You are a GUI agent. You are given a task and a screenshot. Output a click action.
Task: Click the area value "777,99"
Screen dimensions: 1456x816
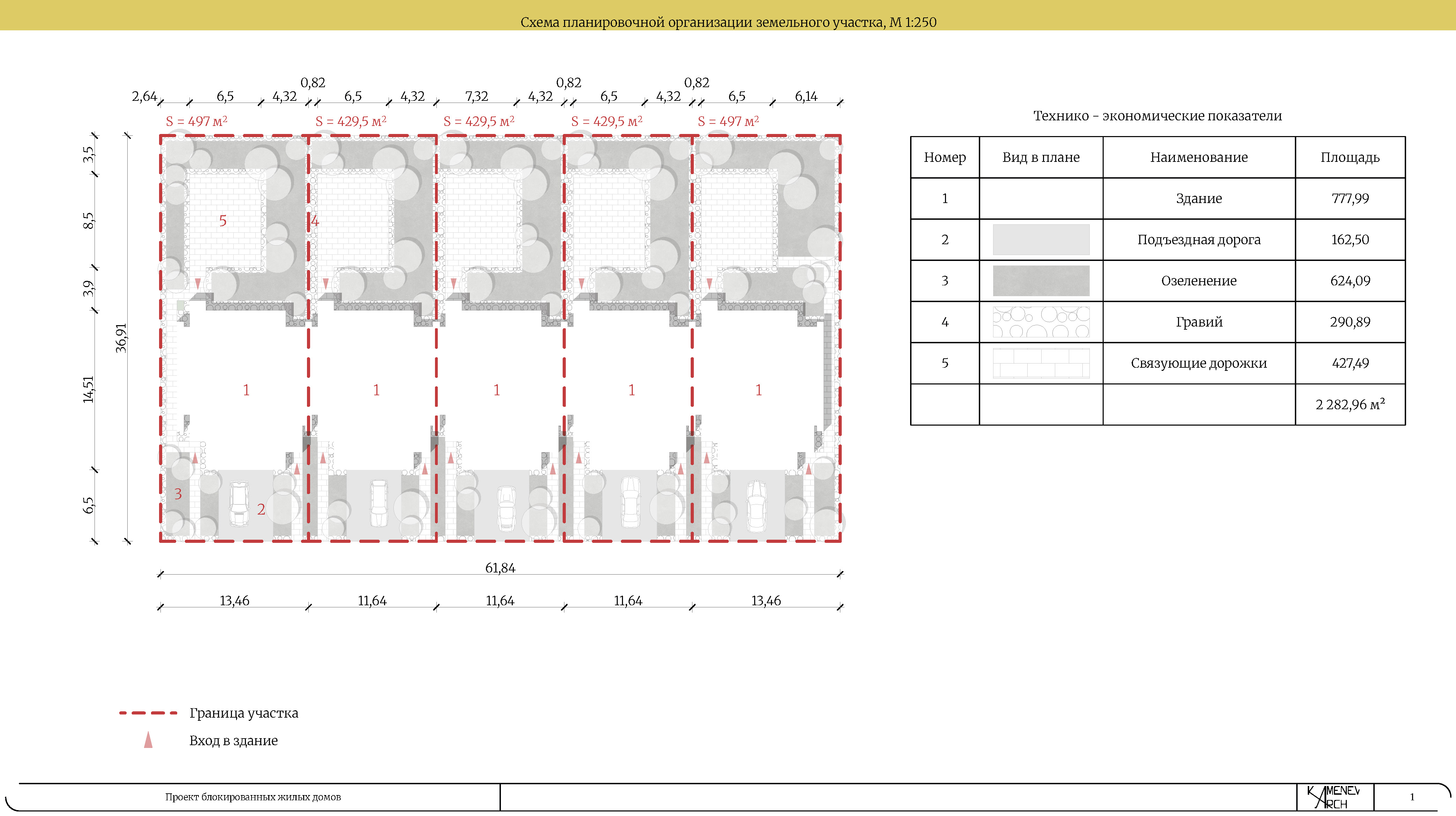pos(1350,199)
